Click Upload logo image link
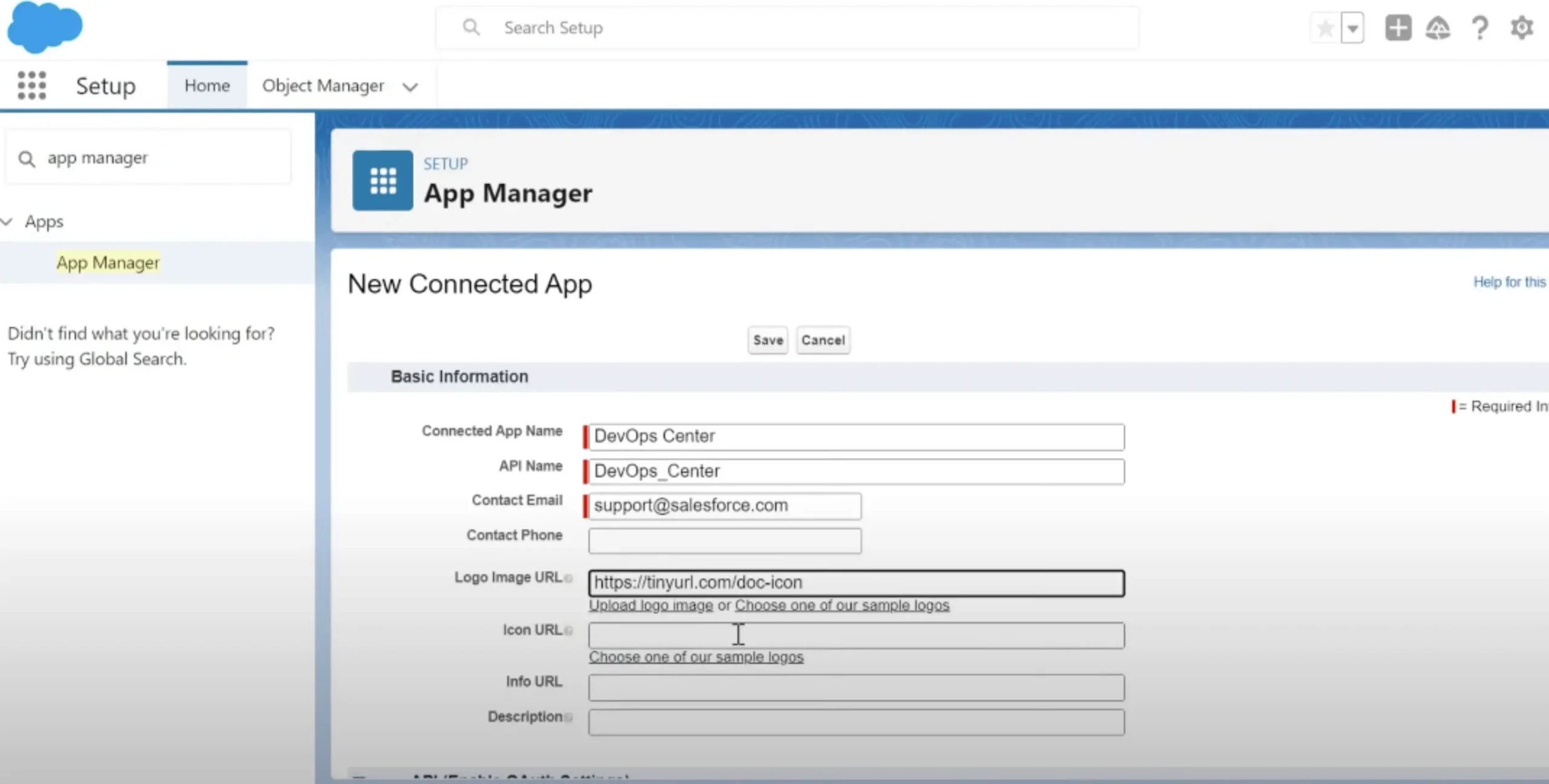Screen dimensions: 1549x784 650,605
